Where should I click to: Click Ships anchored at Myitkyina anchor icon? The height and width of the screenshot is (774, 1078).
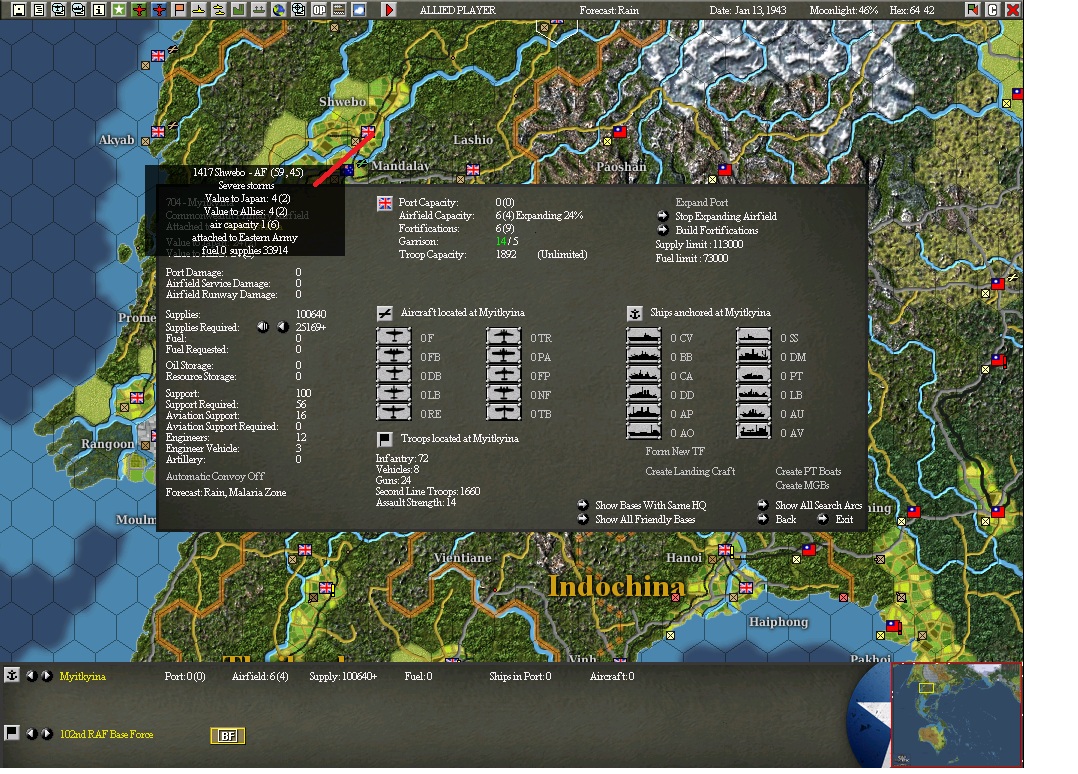[635, 313]
